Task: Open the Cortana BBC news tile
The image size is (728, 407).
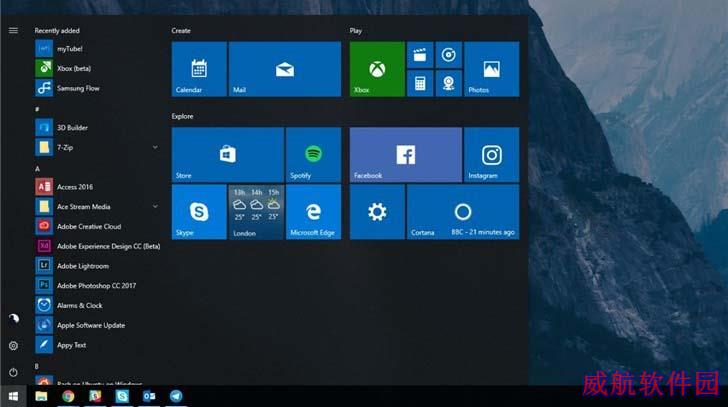Action: pos(463,212)
